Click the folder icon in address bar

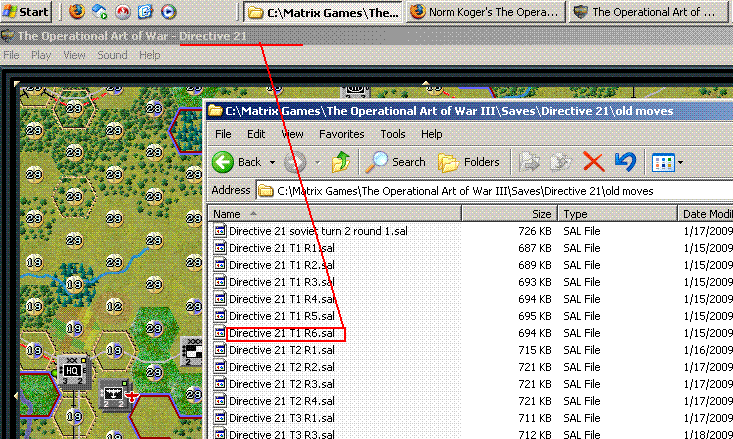[x=266, y=191]
